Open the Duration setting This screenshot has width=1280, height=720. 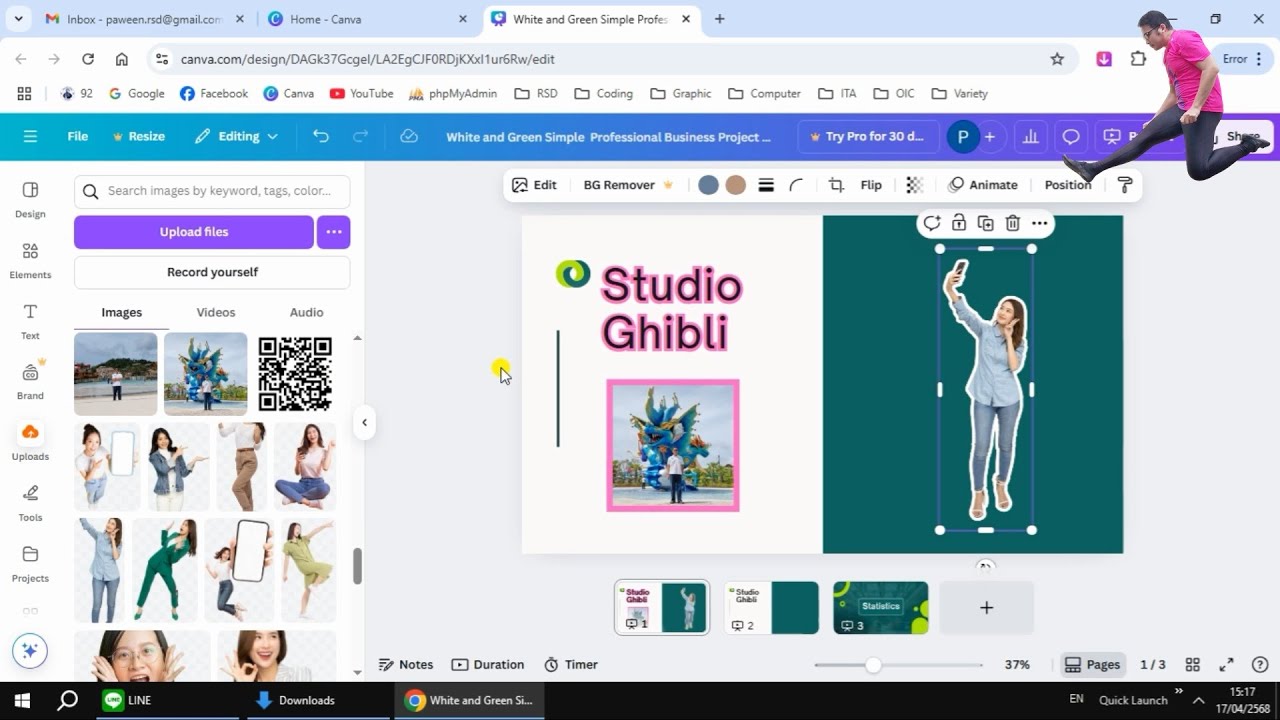click(x=488, y=664)
